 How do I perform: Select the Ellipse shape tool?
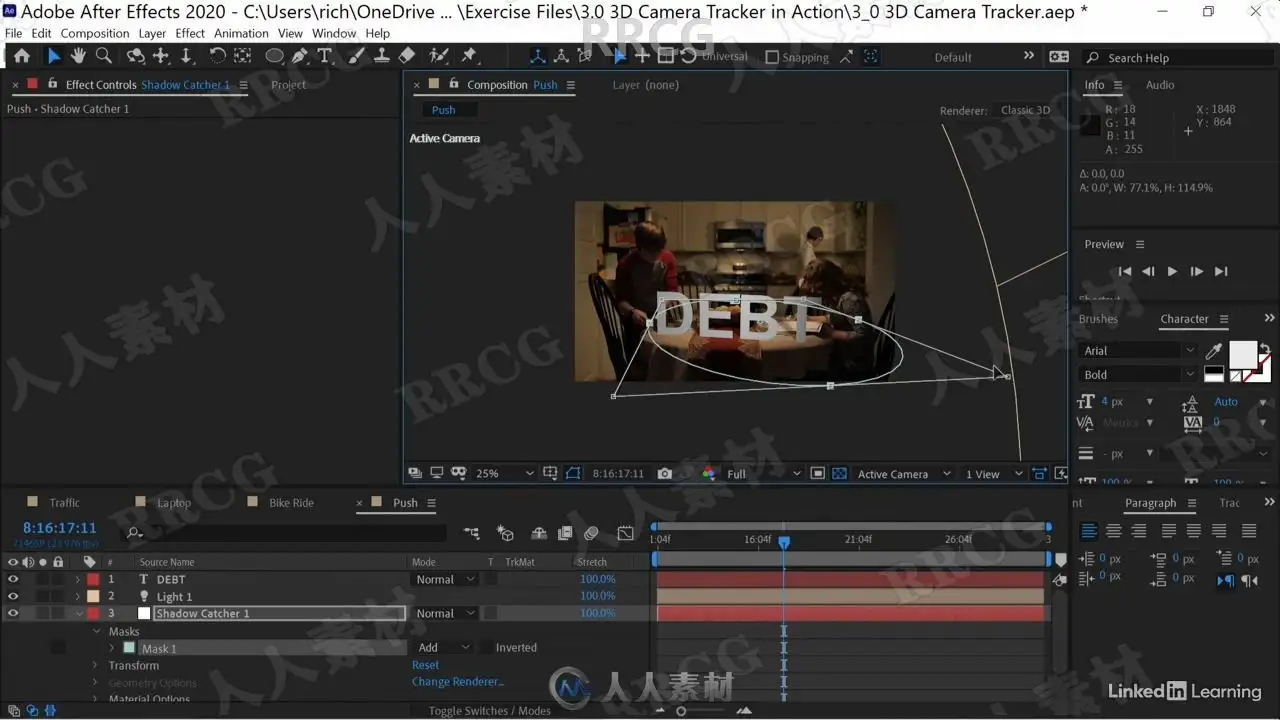274,57
